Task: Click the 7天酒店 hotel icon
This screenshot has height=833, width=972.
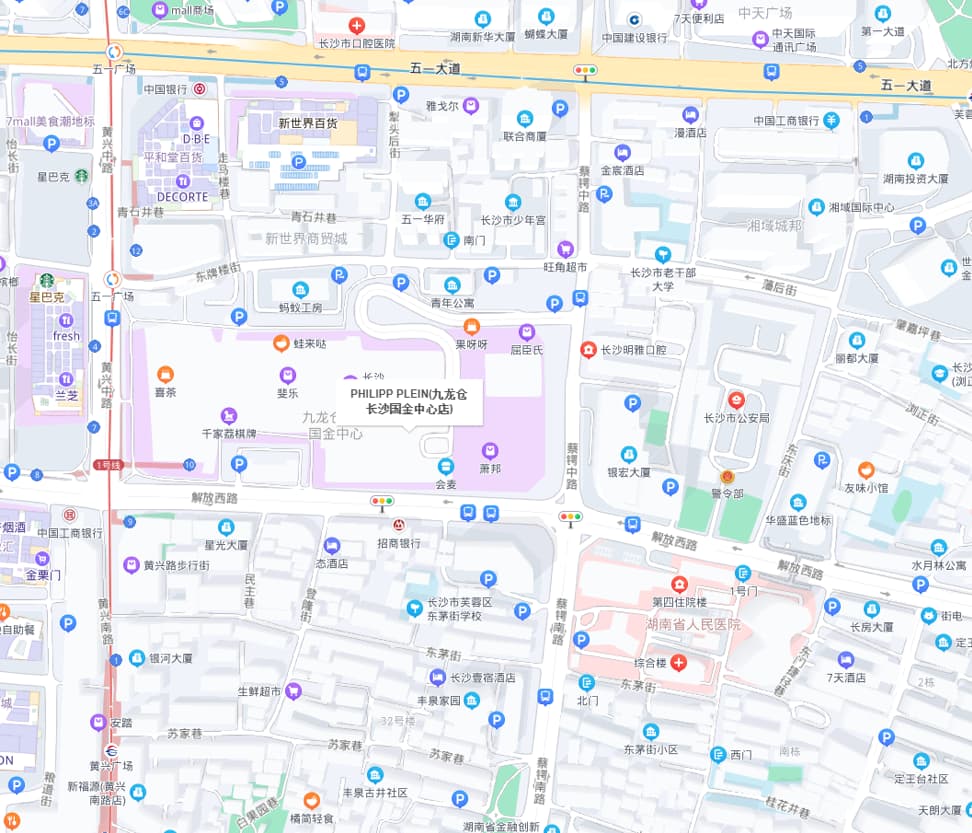Action: click(x=846, y=660)
